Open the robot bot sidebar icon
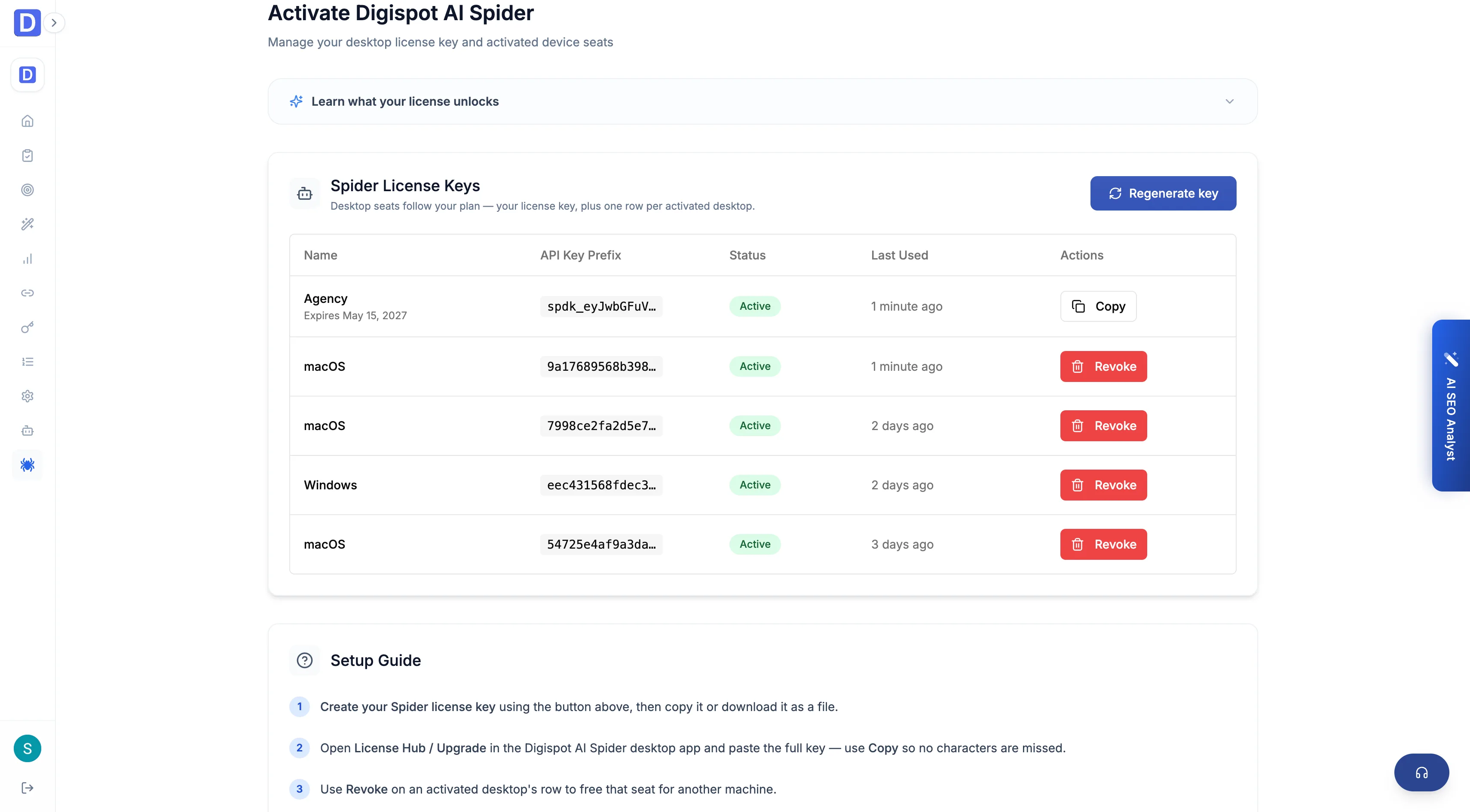1470x812 pixels. click(x=28, y=430)
